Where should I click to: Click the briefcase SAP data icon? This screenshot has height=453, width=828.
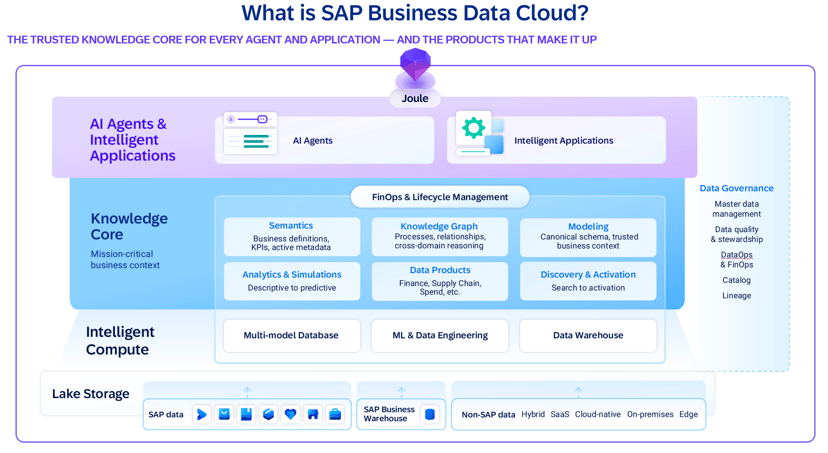[335, 414]
